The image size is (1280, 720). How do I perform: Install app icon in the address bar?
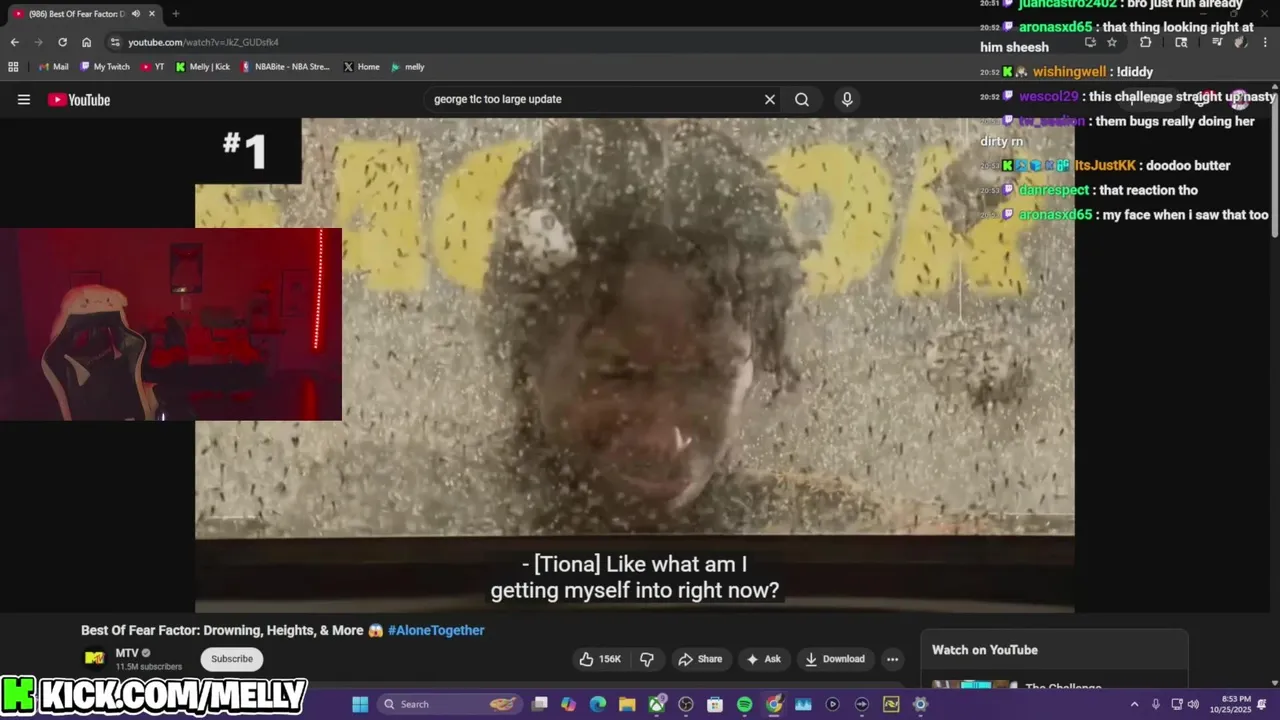[x=1090, y=42]
